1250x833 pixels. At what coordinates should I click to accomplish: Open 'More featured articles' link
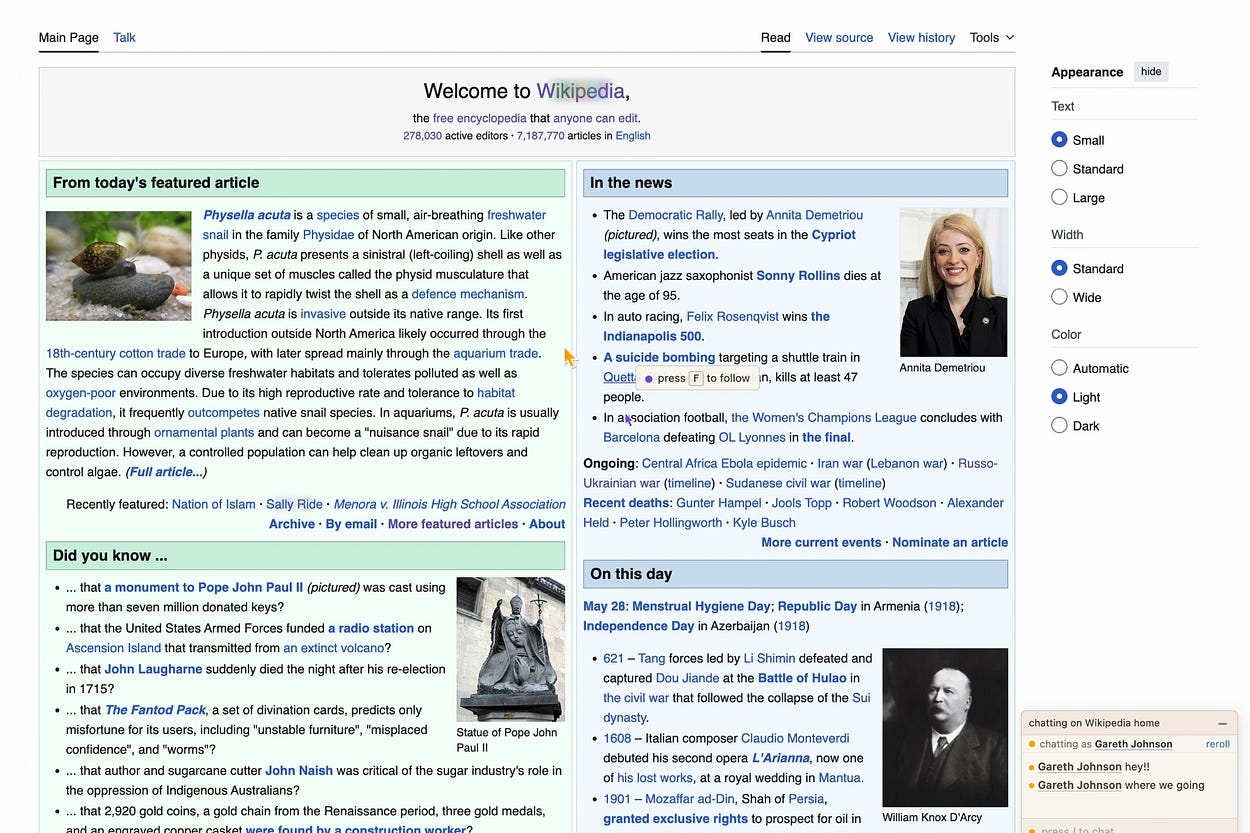453,524
